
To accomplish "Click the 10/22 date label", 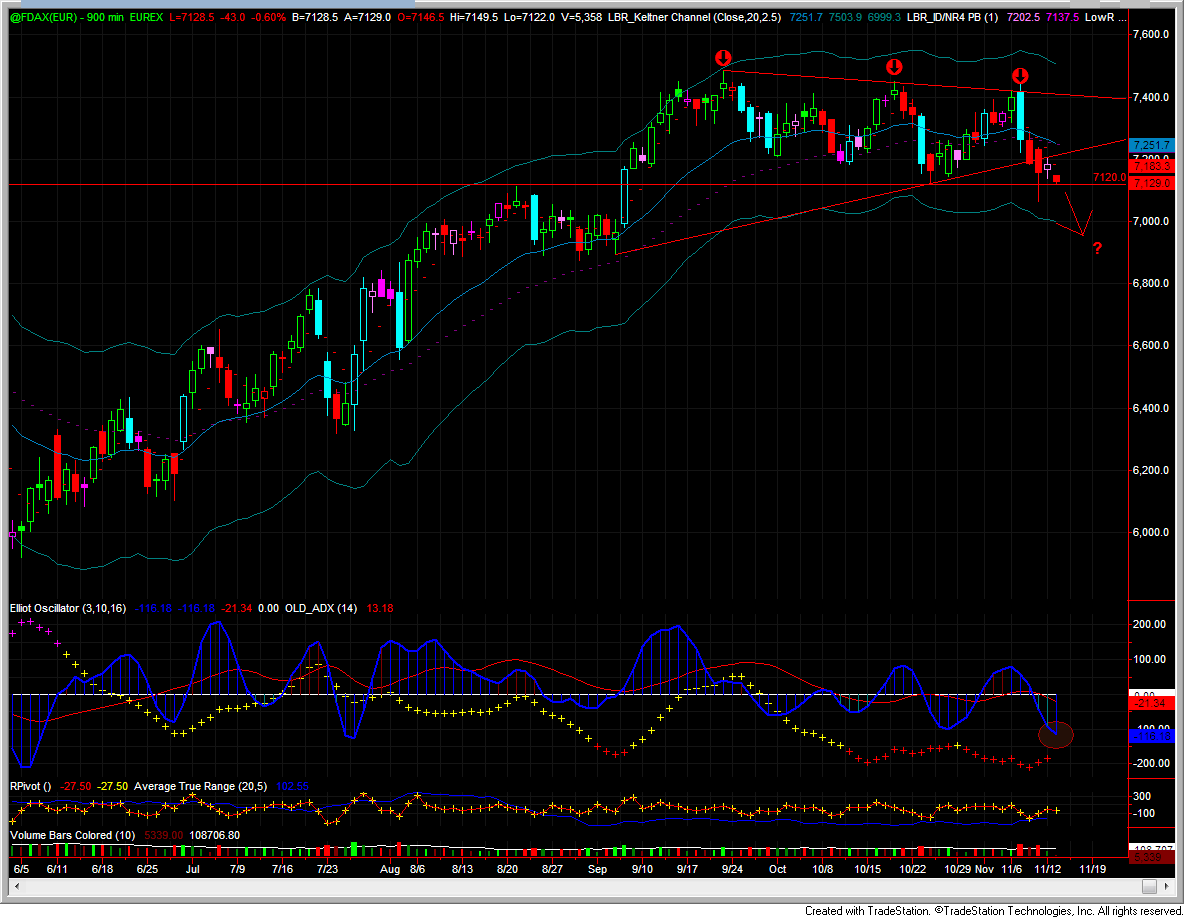I will point(912,869).
